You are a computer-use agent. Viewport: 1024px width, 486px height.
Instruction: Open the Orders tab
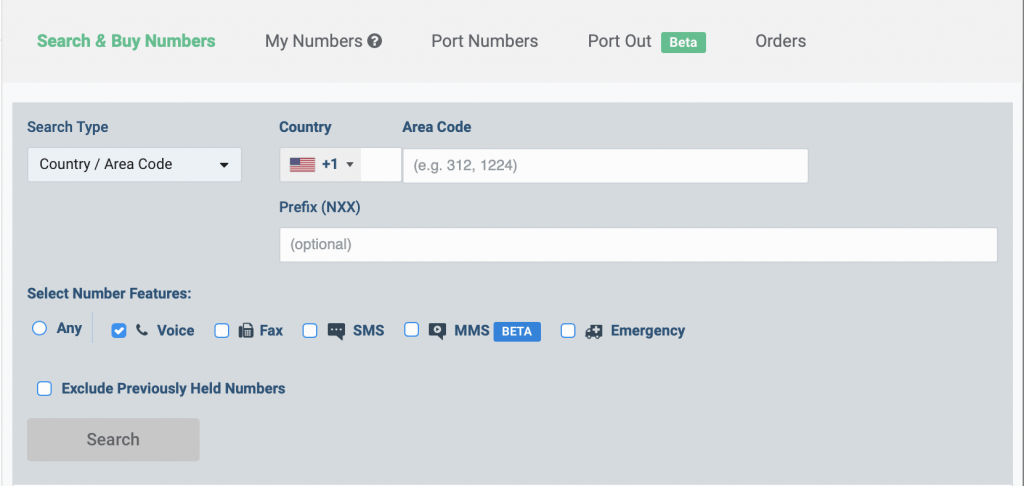coord(780,41)
